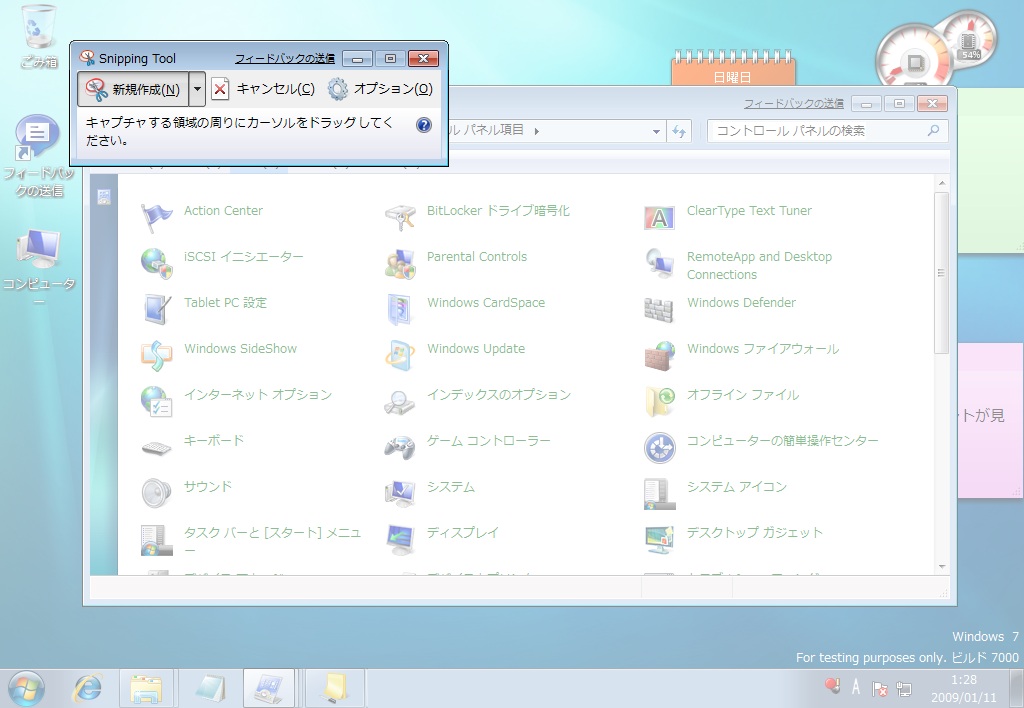Click キャンセル(C) in Snipping Tool

(264, 89)
